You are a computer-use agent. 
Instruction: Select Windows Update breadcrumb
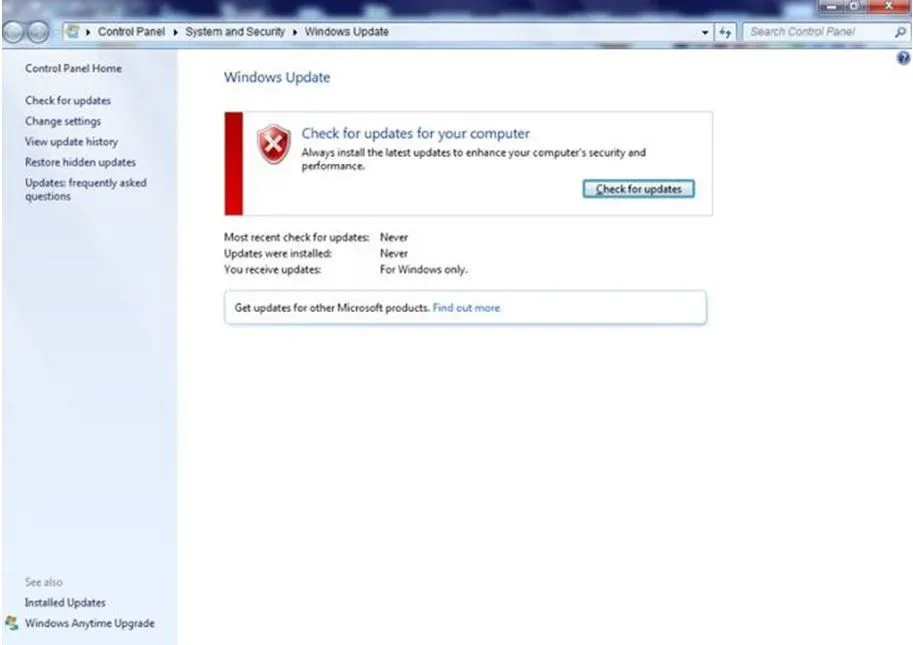tap(346, 31)
